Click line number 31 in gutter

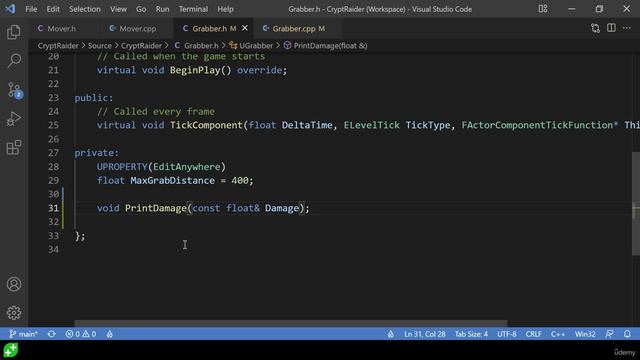point(53,208)
